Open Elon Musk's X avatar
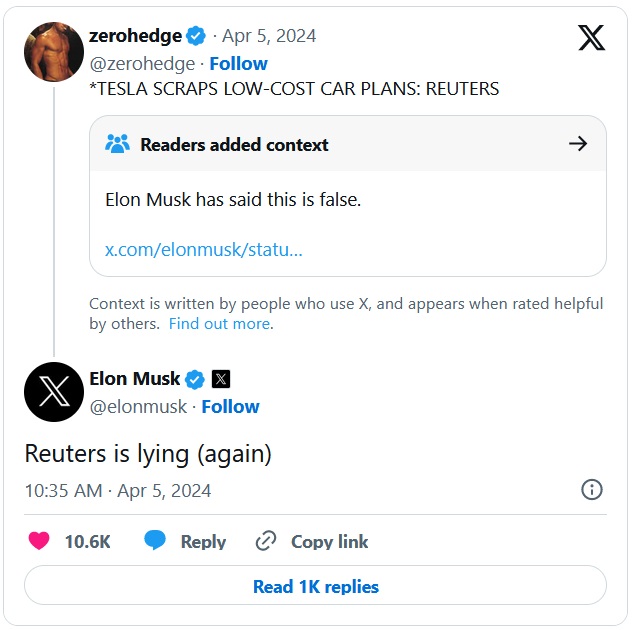Screen dimensions: 632x630 (x=54, y=392)
